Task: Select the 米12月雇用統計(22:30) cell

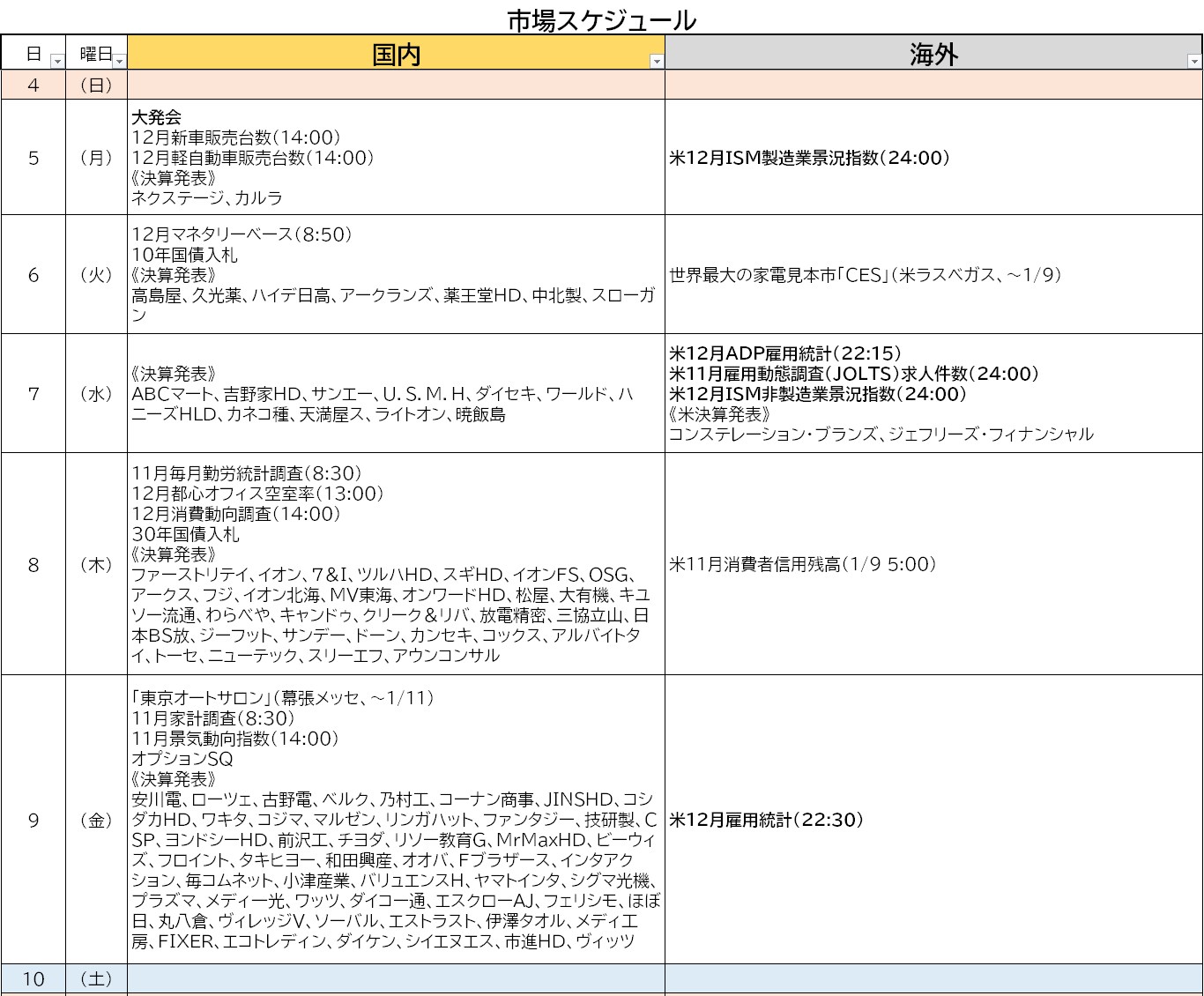Action: [x=933, y=820]
